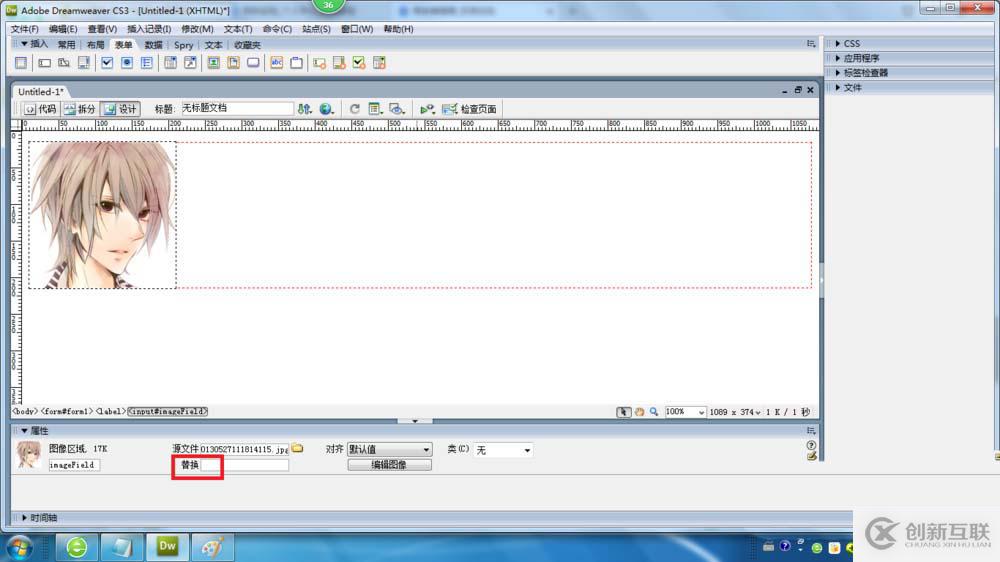The image size is (1000, 562).
Task: Open the file management icon menu
Action: (305, 109)
